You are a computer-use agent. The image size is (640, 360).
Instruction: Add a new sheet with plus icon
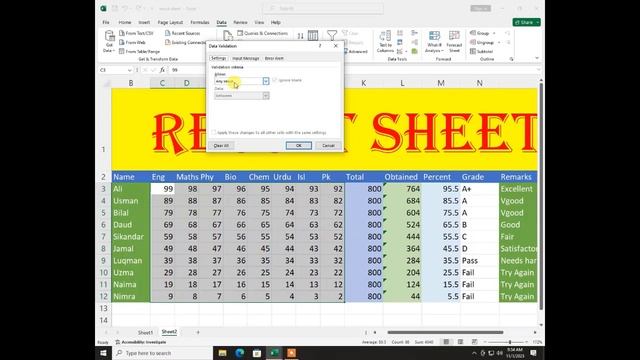pos(198,332)
